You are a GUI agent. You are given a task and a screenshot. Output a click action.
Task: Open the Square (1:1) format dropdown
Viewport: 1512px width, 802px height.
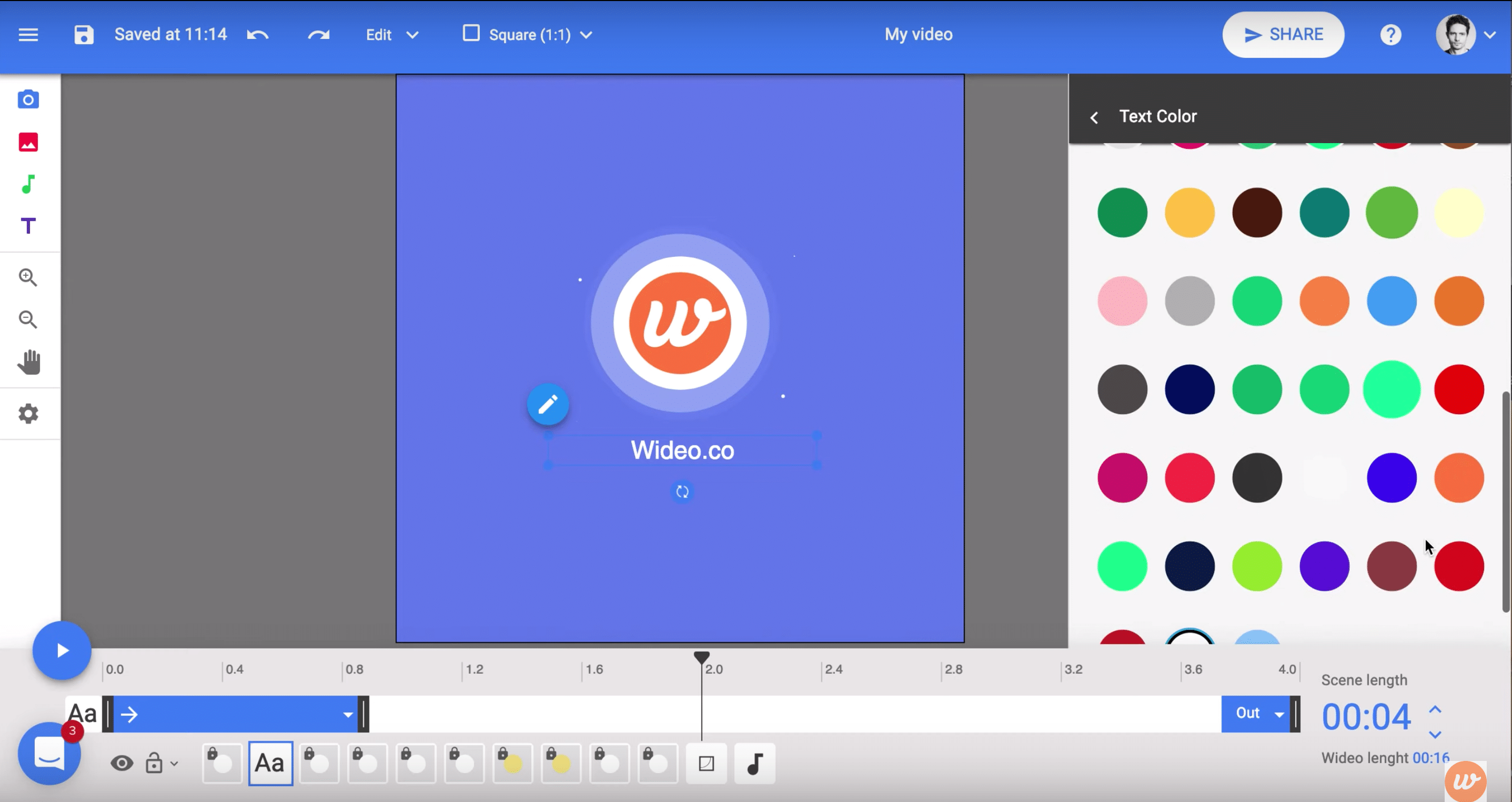(x=527, y=35)
